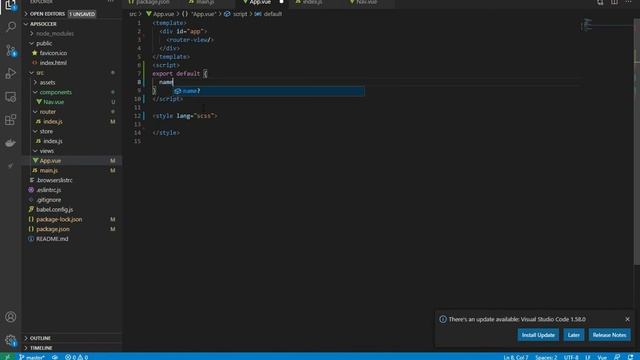
Task: Click the notifications bell in status bar
Action: pyautogui.click(x=631, y=357)
